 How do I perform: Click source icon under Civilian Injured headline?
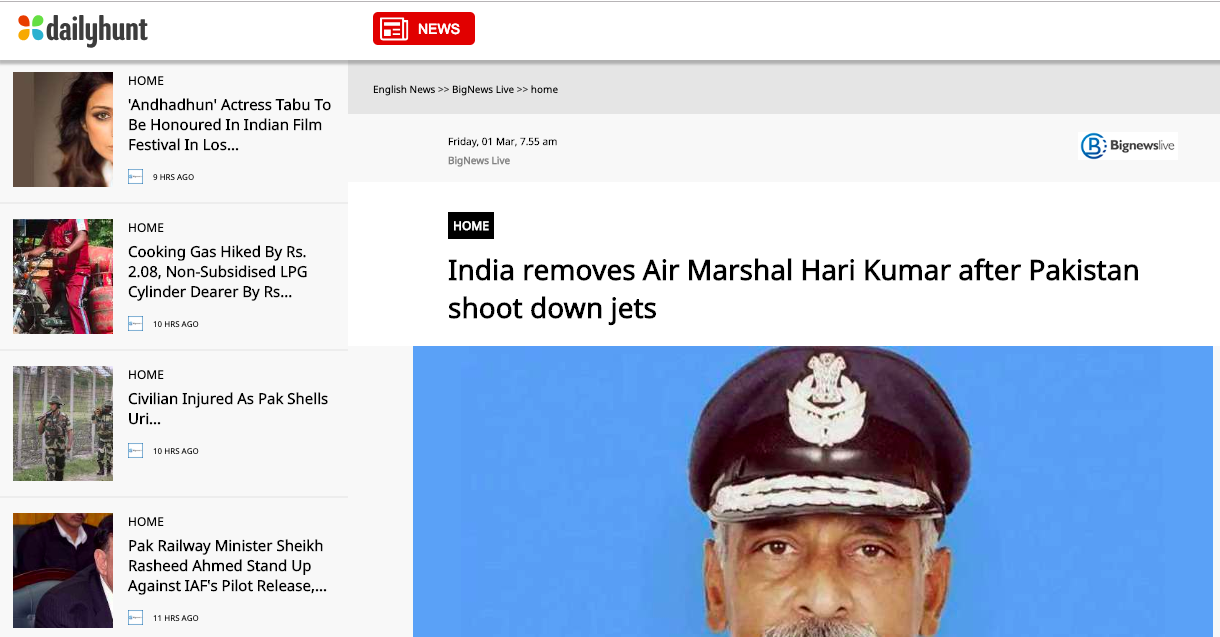[x=136, y=451]
